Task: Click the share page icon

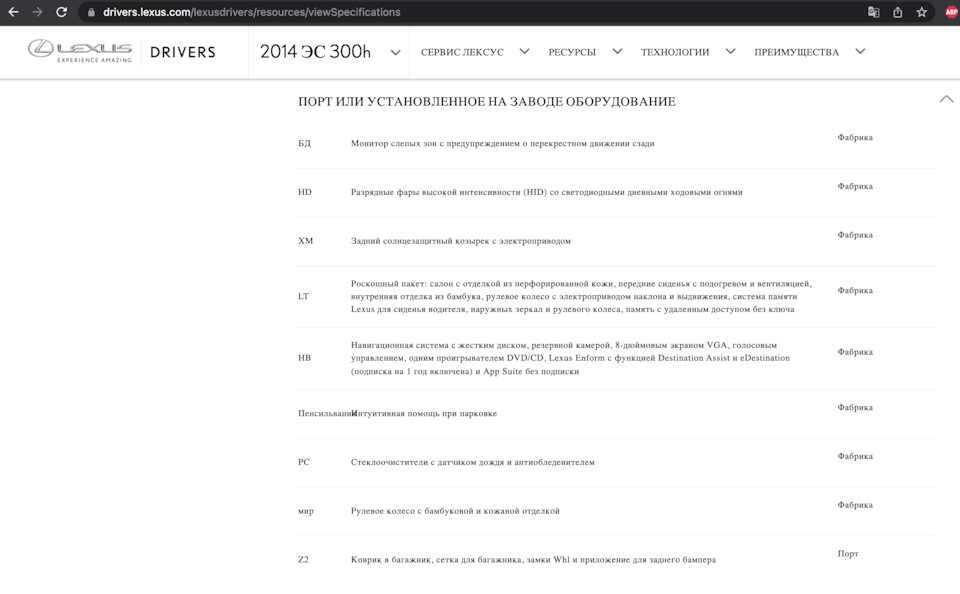Action: [898, 12]
